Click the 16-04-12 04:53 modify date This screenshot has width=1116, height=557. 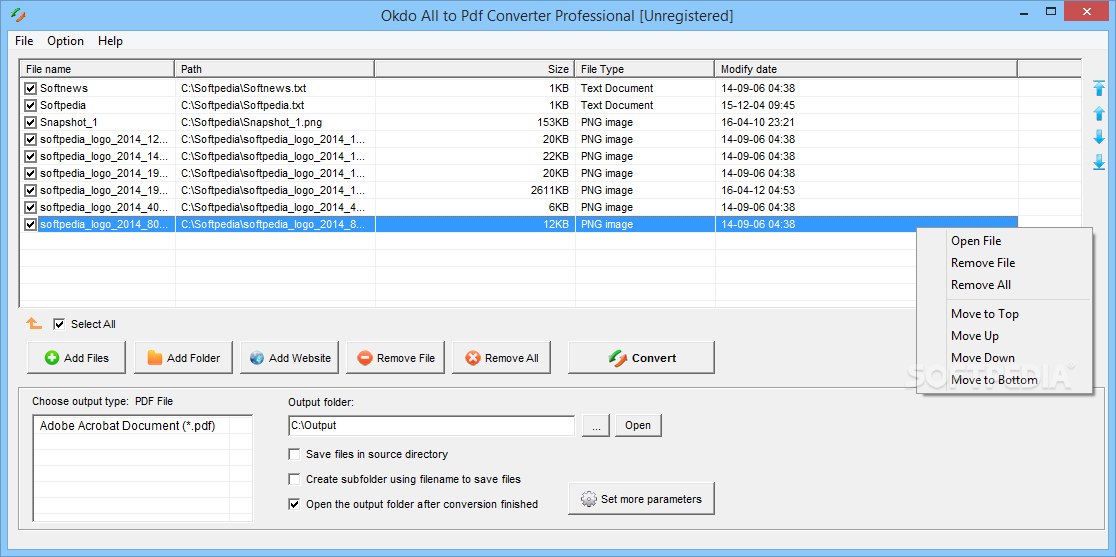pos(758,191)
